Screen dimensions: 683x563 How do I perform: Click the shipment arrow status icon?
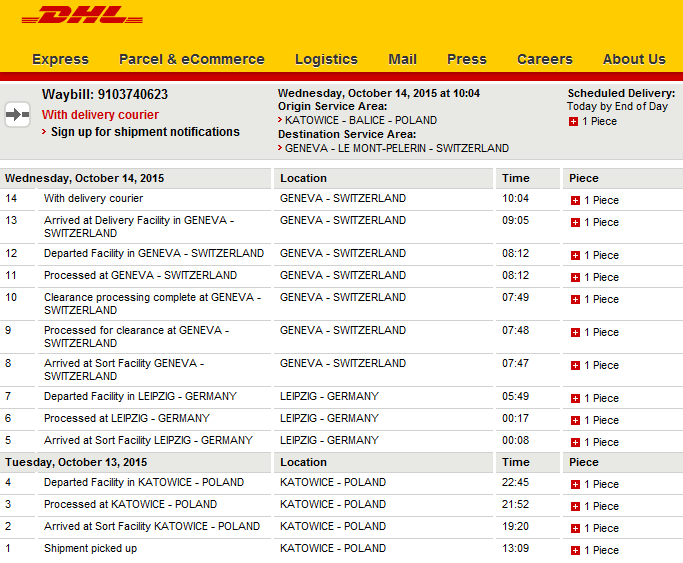(x=17, y=115)
